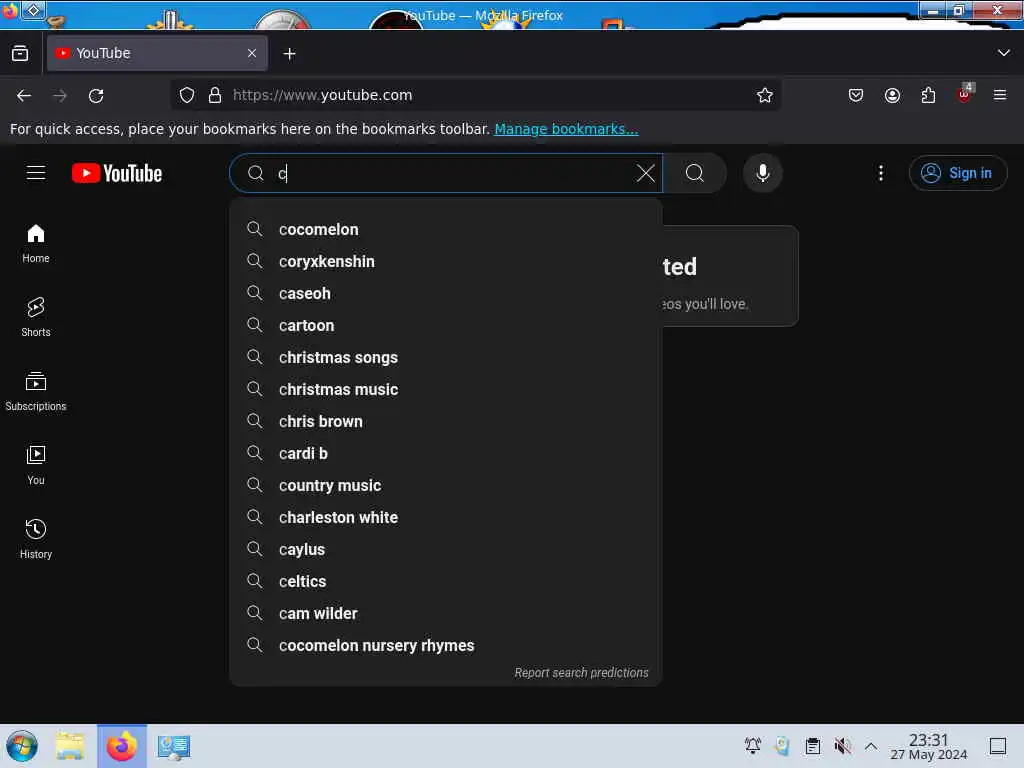Open watch History in sidebar
The width and height of the screenshot is (1024, 768).
pyautogui.click(x=36, y=539)
